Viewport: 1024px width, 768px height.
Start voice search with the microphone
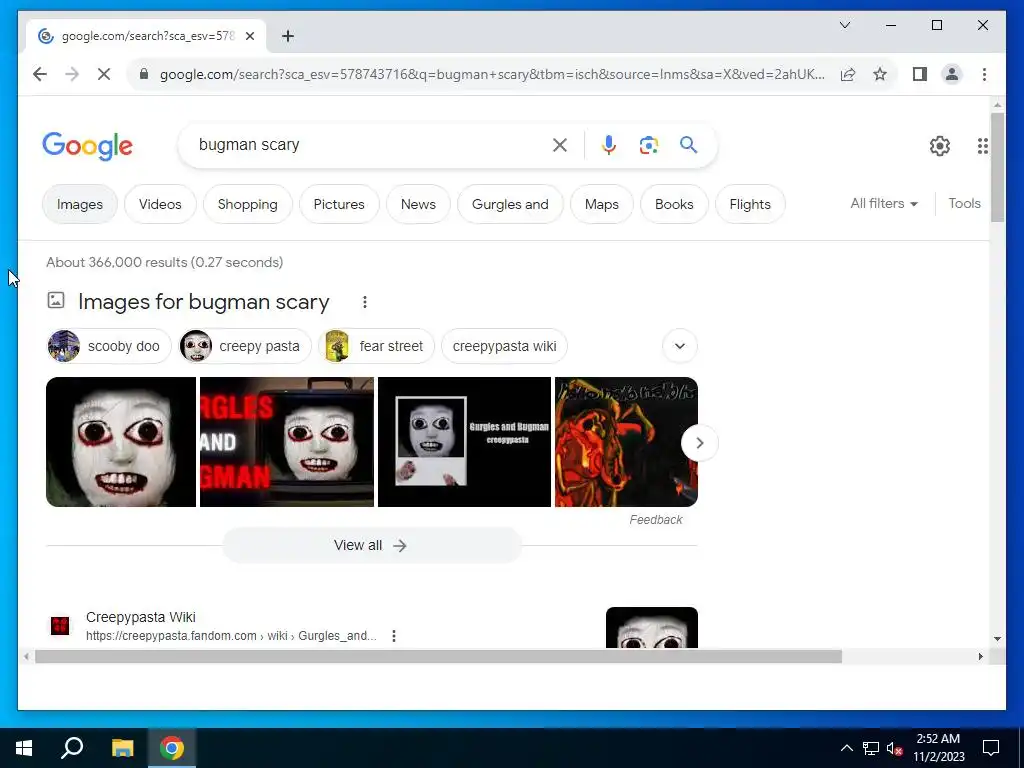pos(609,145)
